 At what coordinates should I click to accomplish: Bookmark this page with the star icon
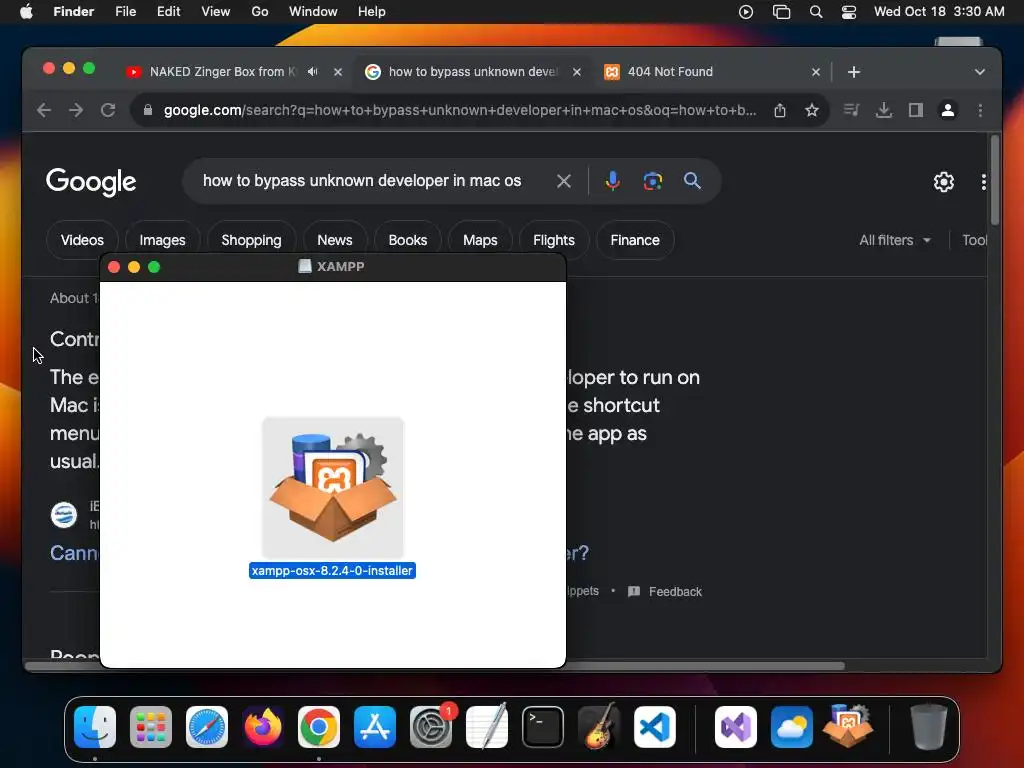(812, 110)
